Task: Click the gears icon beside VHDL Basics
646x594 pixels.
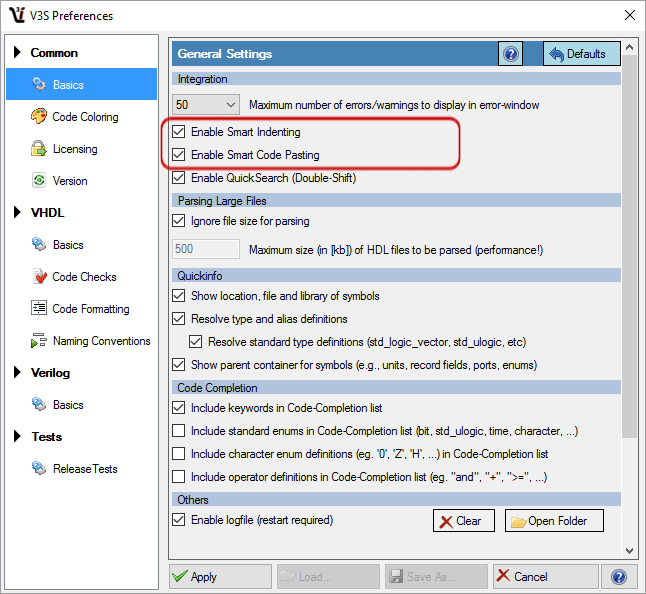Action: 39,244
